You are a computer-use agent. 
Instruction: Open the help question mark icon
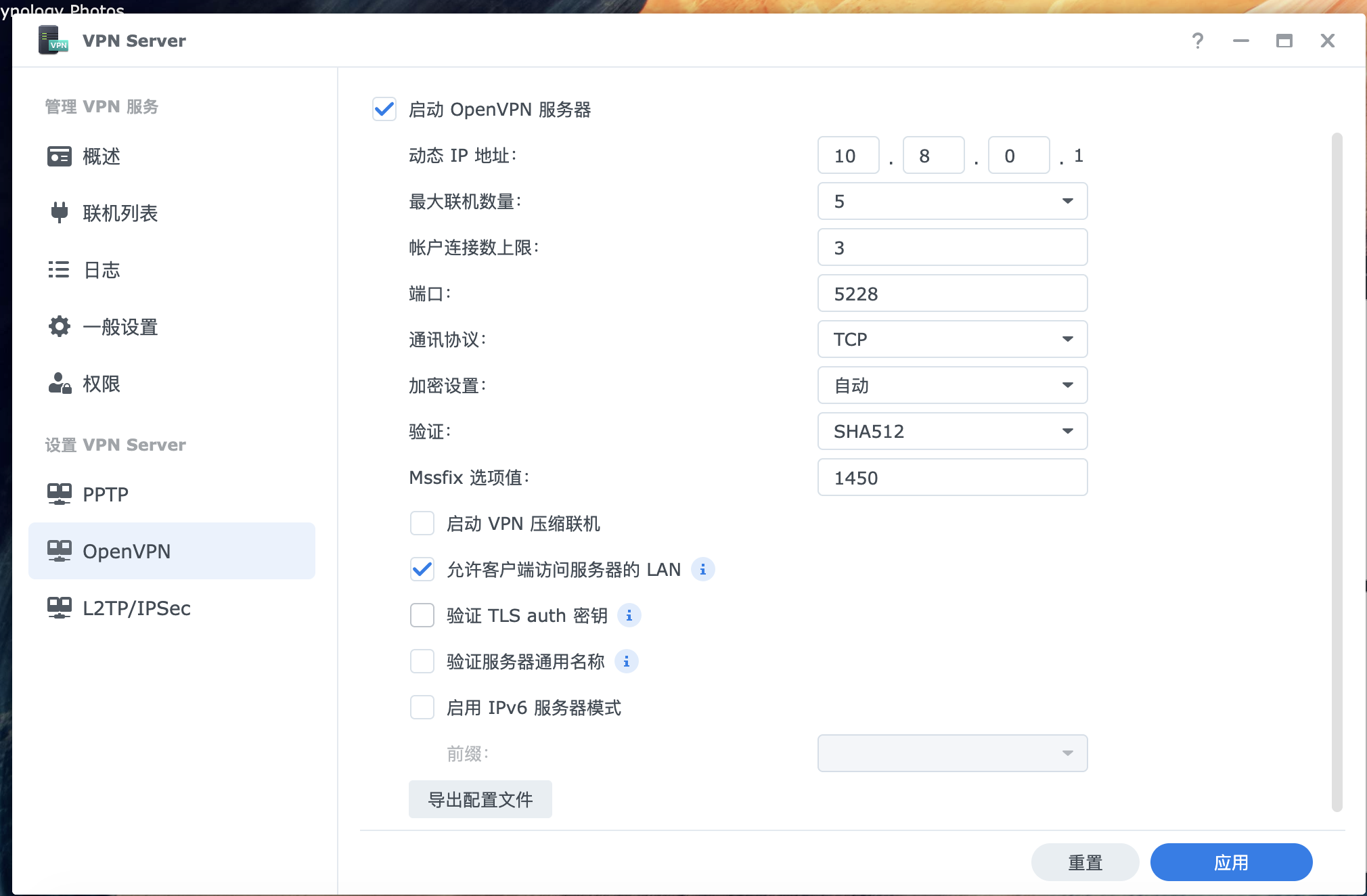point(1197,41)
